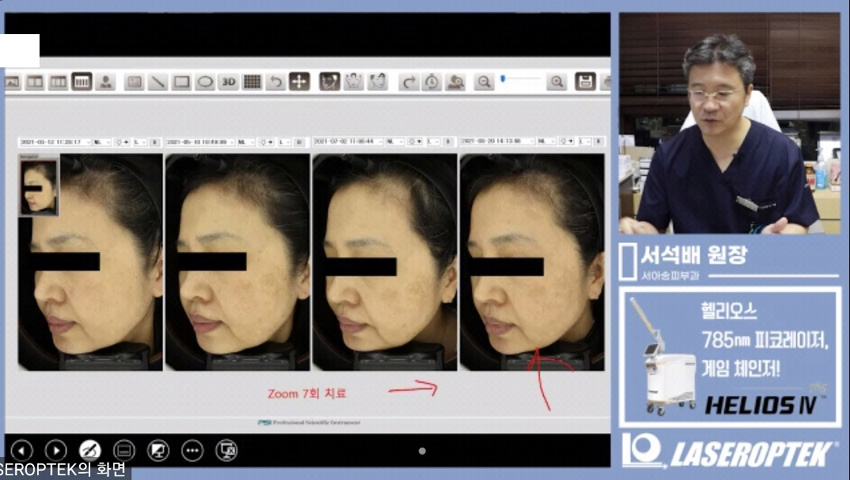The width and height of the screenshot is (850, 480).
Task: Toggle the pen annotation tool in slideshow bar
Action: pyautogui.click(x=89, y=450)
